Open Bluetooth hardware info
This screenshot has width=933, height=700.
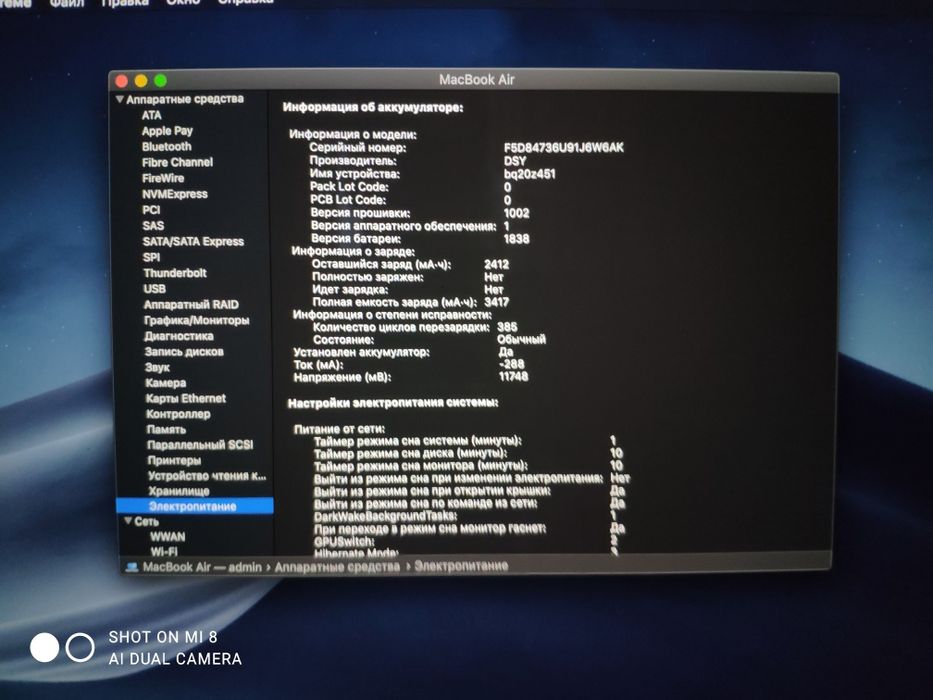[x=167, y=146]
